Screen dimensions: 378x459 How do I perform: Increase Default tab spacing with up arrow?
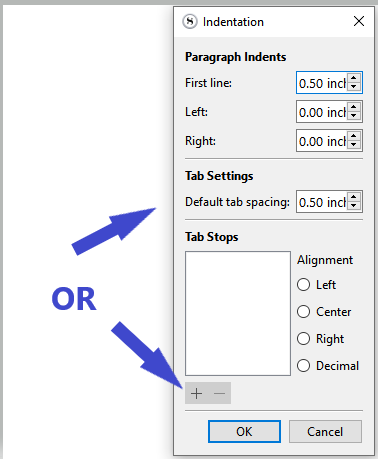tap(354, 197)
